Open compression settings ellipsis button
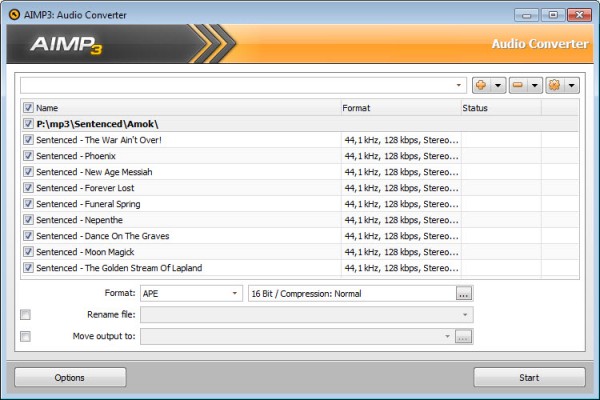 pyautogui.click(x=464, y=294)
